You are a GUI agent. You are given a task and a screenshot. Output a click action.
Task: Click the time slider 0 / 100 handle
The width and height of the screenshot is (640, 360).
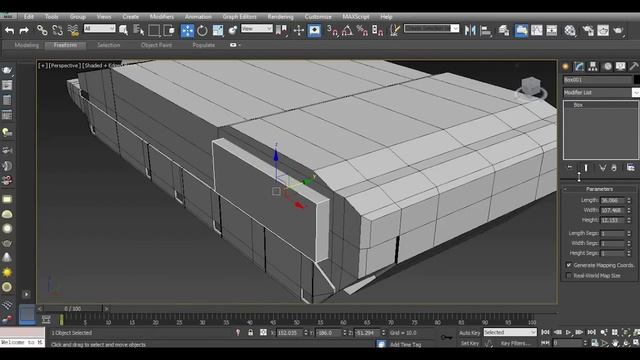73,309
